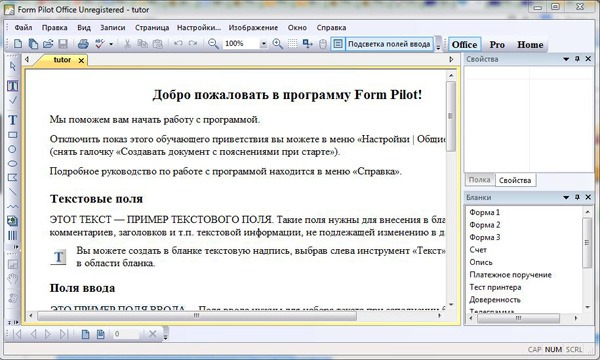Open the zoom level dropdown
The image size is (600, 360).
tap(264, 44)
